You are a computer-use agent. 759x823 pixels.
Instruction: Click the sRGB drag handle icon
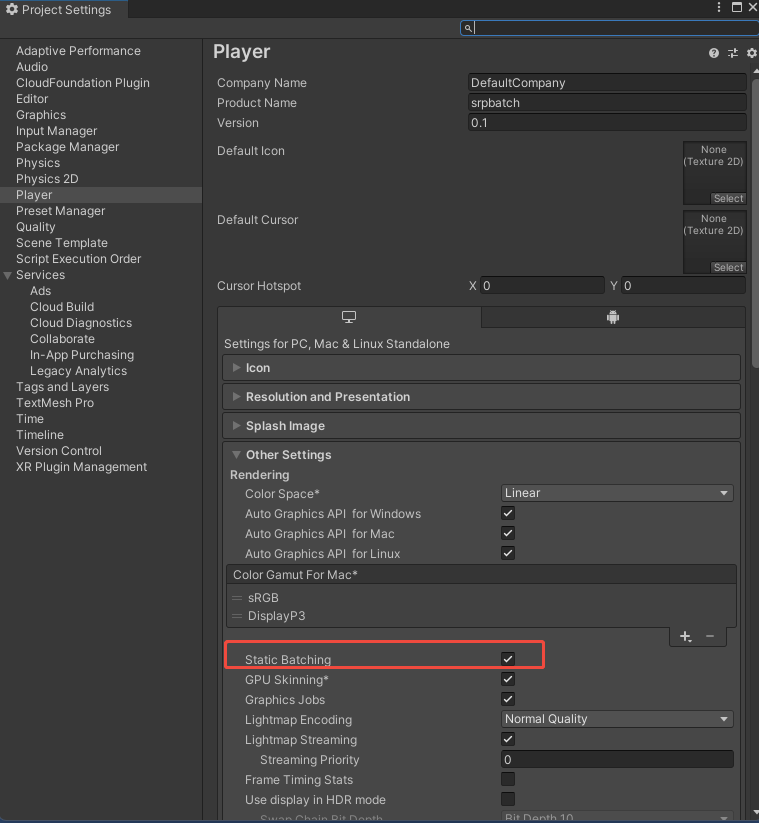click(x=237, y=598)
